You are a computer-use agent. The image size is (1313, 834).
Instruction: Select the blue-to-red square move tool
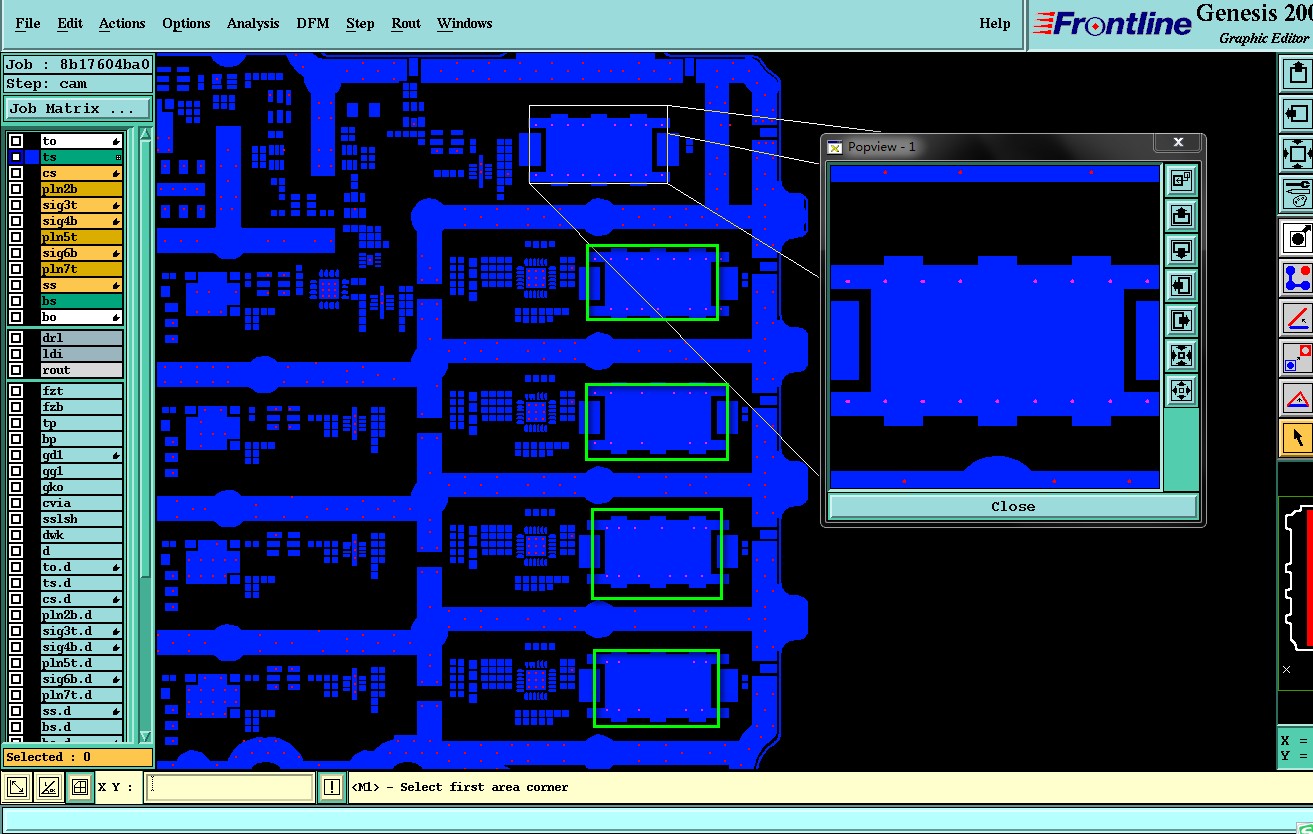coord(1298,358)
